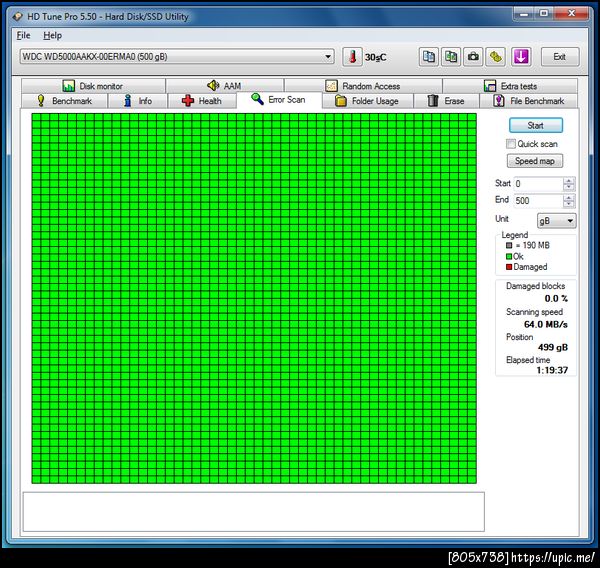This screenshot has width=600, height=568.
Task: Open the Folder Usage tab
Action: 367,101
